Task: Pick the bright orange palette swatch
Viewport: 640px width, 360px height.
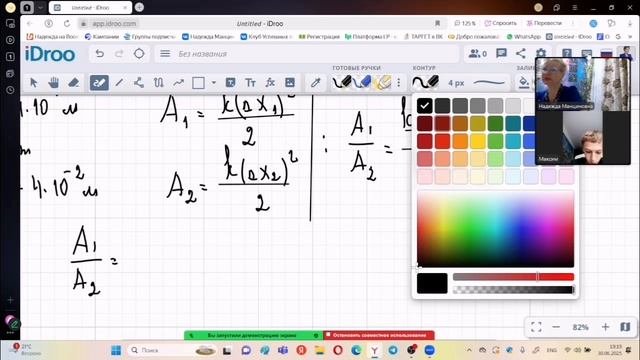Action: 460,141
